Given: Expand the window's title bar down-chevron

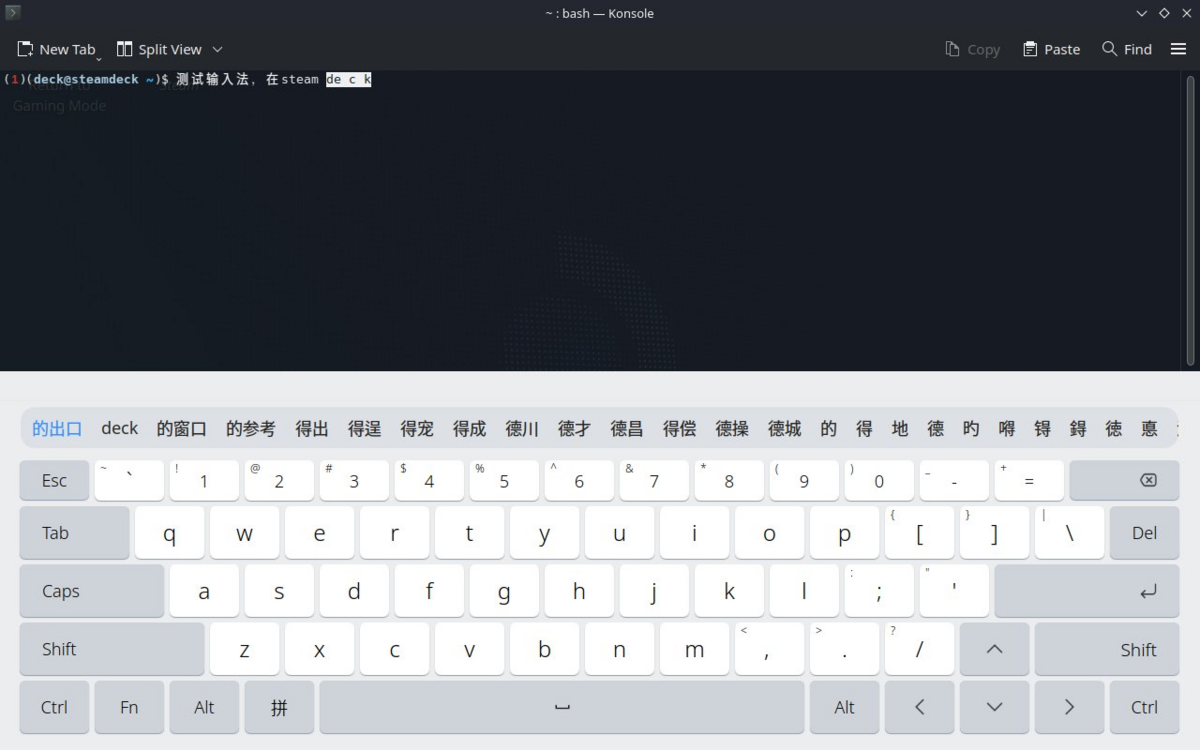Looking at the screenshot, I should coord(1142,13).
